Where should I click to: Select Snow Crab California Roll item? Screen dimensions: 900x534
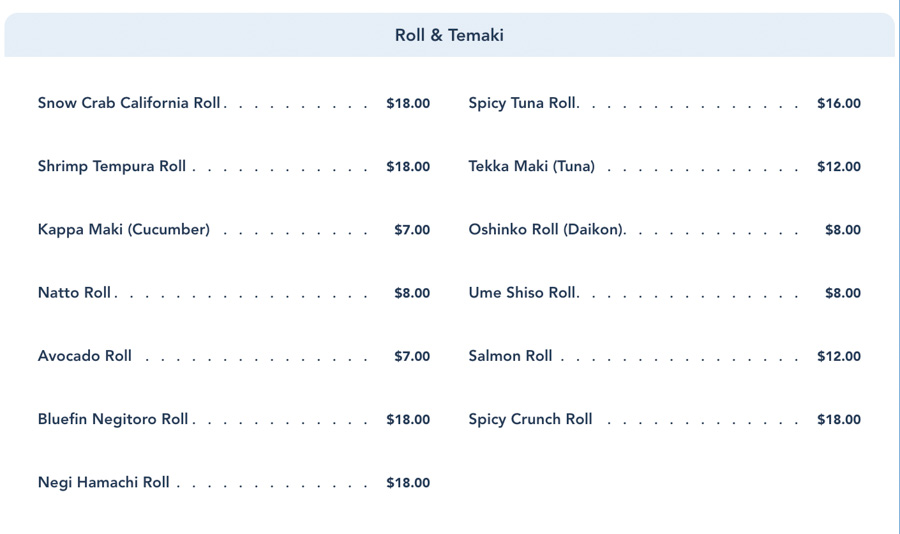129,103
